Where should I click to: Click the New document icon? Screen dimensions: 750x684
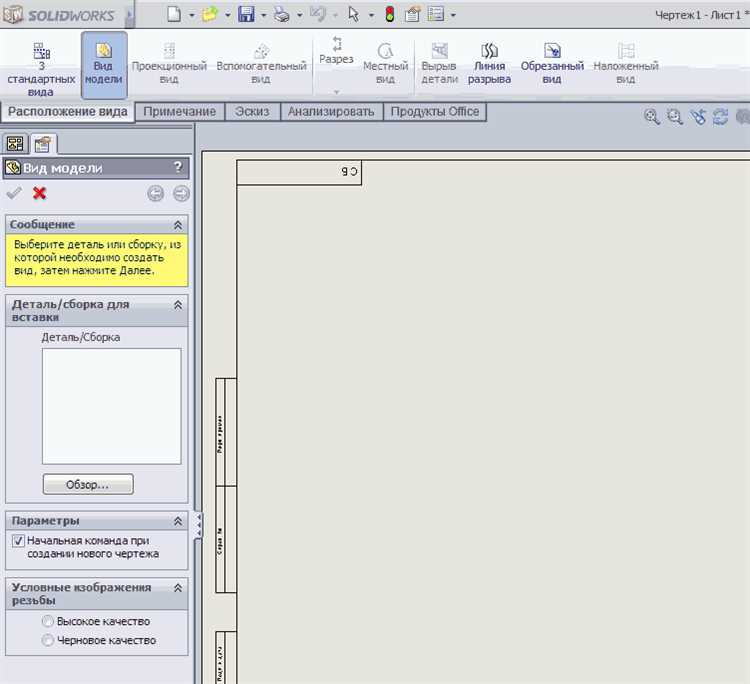174,14
